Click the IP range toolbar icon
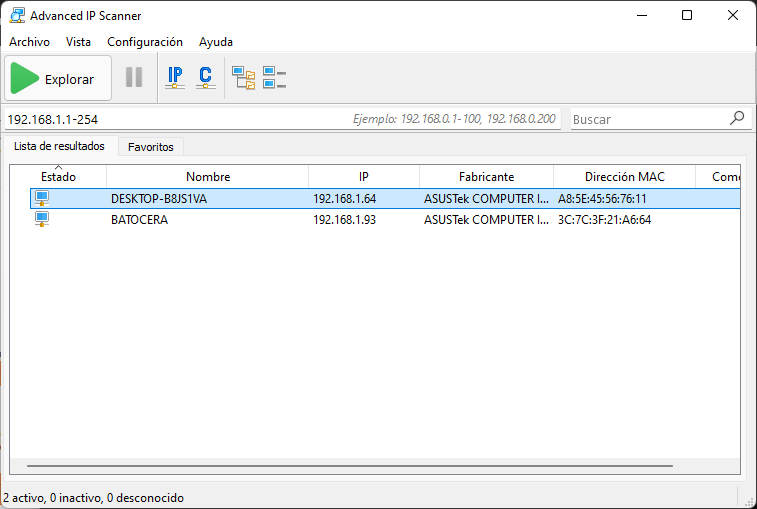This screenshot has height=509, width=757. [175, 77]
